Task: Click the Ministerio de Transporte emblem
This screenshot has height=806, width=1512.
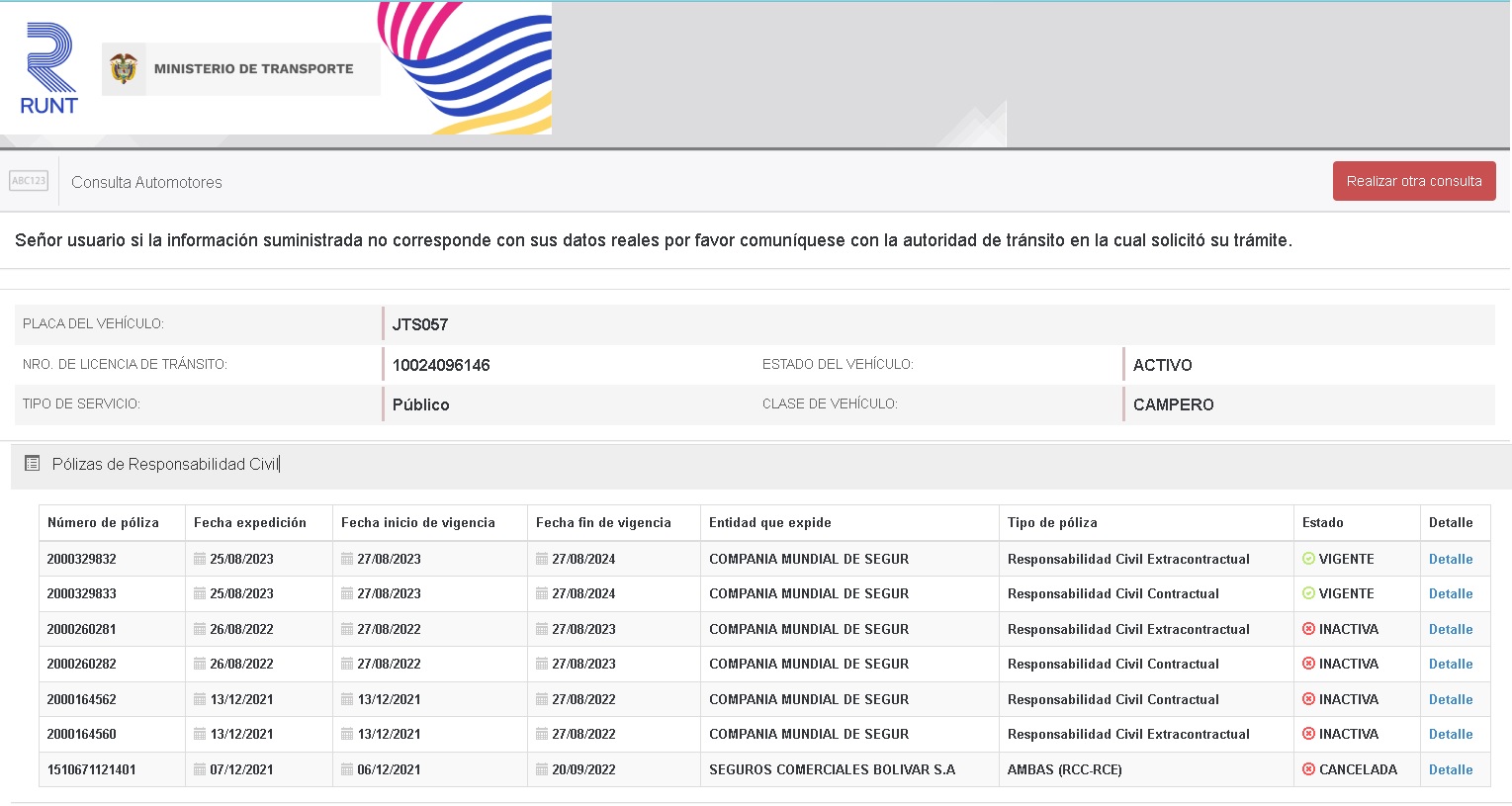Action: tap(124, 69)
